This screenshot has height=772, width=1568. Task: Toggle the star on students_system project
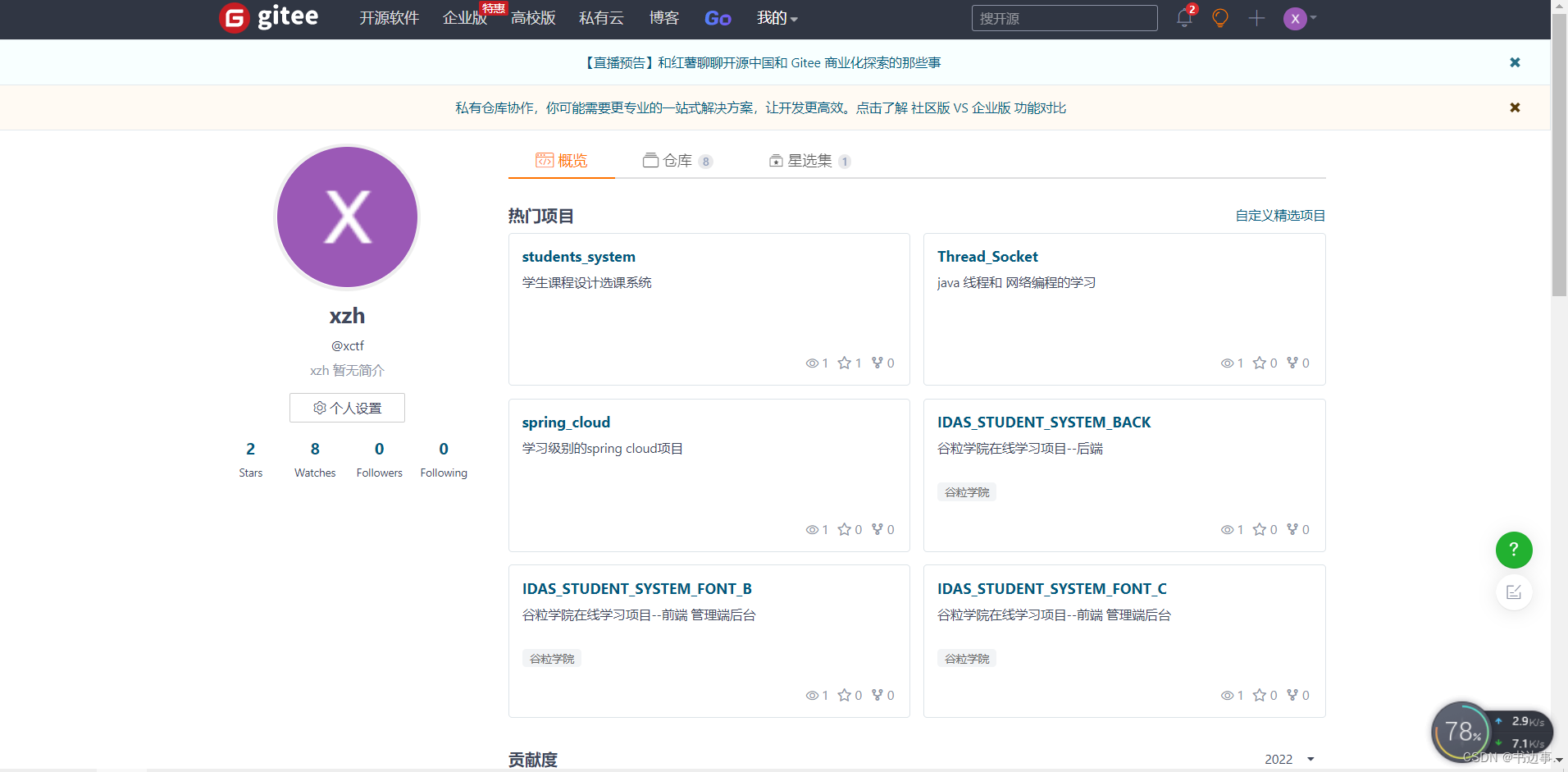pos(843,363)
